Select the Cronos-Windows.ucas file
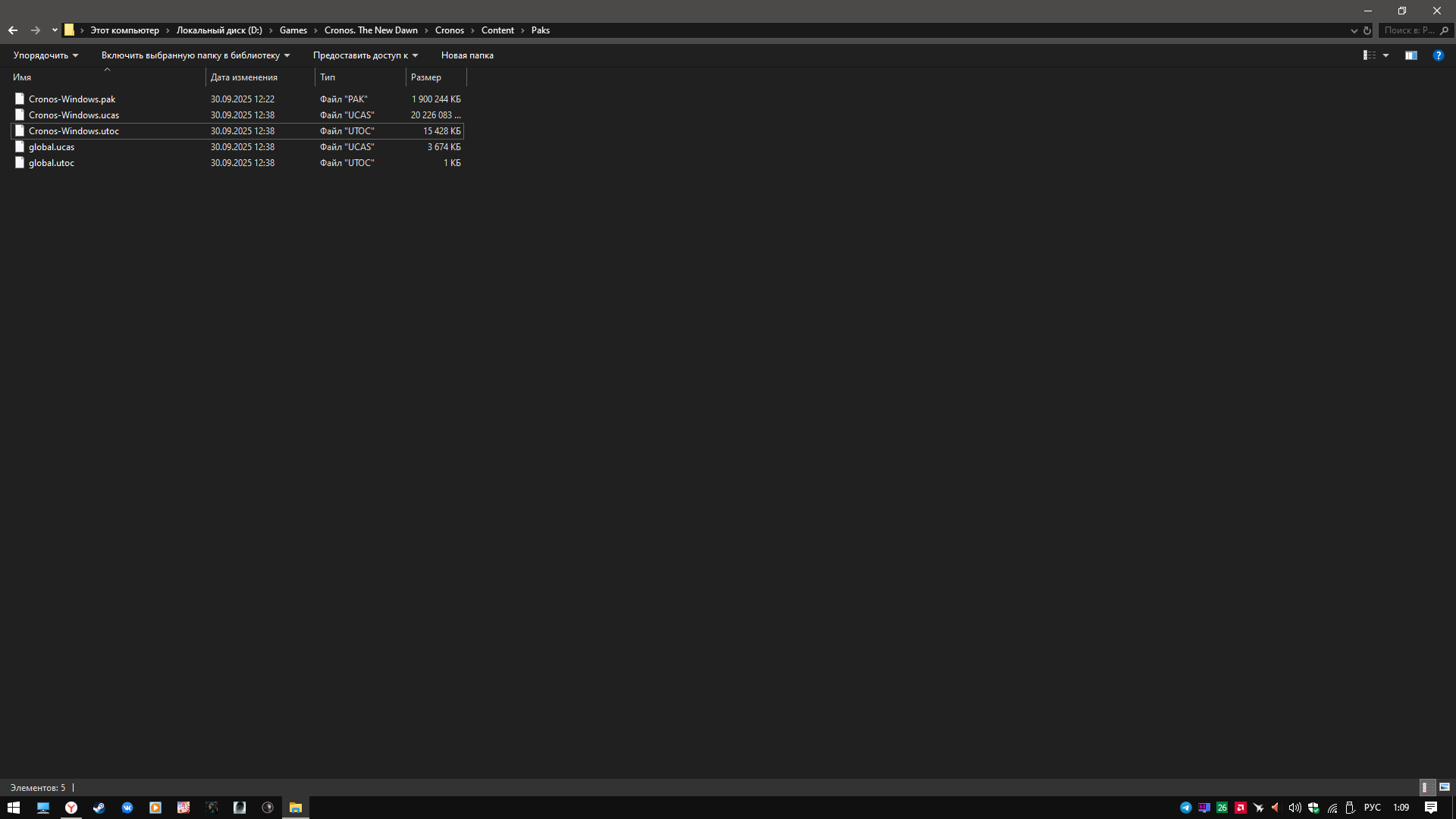The image size is (1456, 819). point(74,115)
